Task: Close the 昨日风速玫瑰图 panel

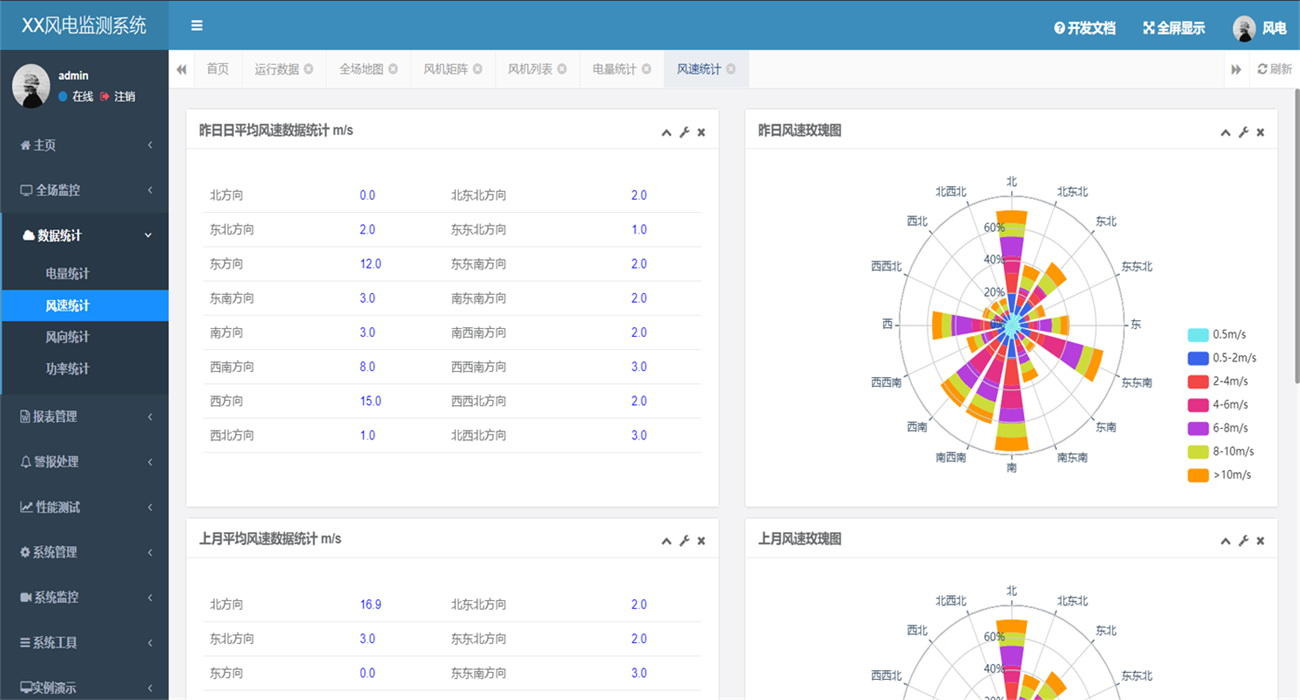Action: tap(1260, 132)
